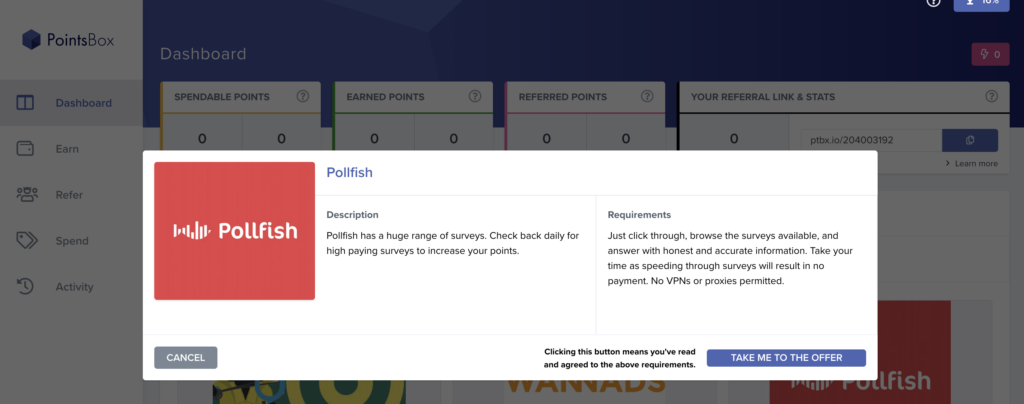The width and height of the screenshot is (1024, 404).
Task: Open the Dashboard sidebar icon
Action: 25,103
